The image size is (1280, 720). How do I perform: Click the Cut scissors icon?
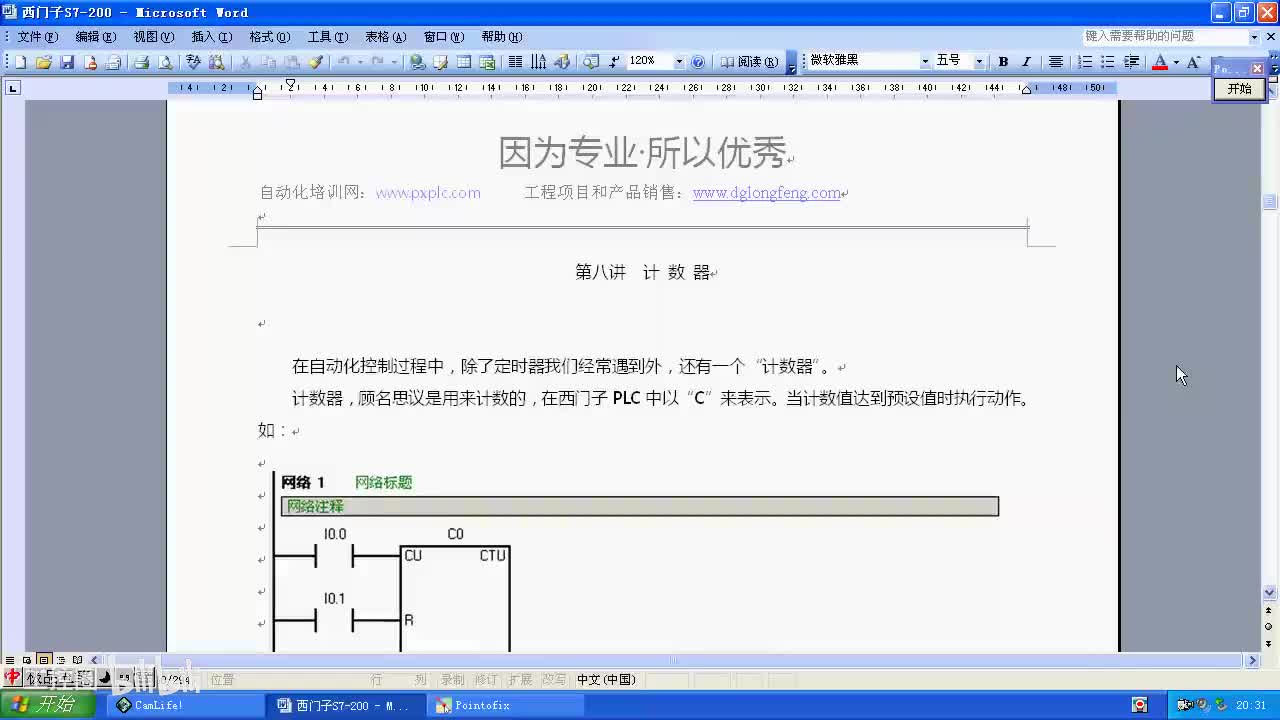point(245,62)
